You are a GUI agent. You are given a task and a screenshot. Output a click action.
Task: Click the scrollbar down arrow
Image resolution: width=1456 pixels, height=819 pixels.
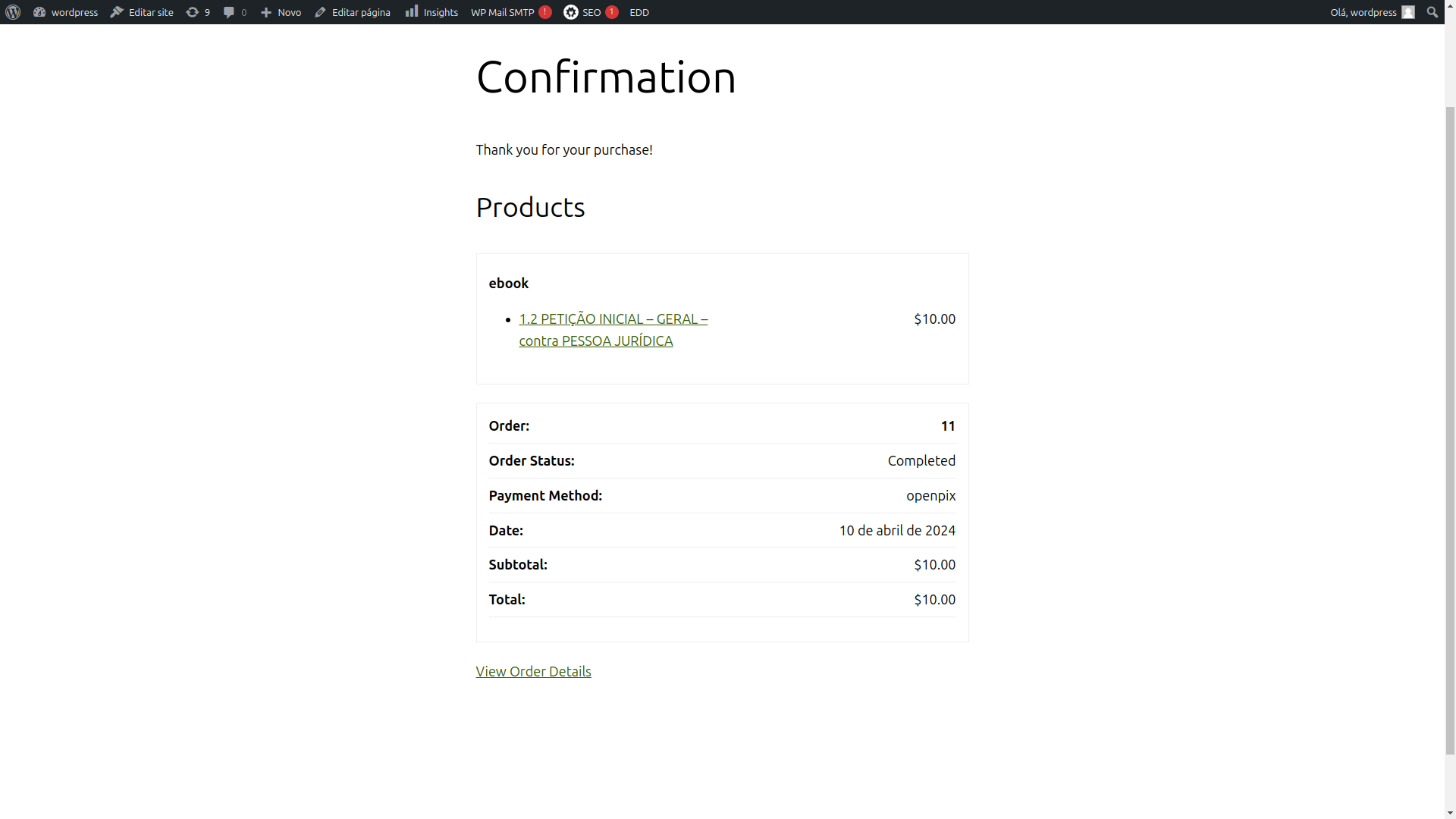[x=1450, y=812]
